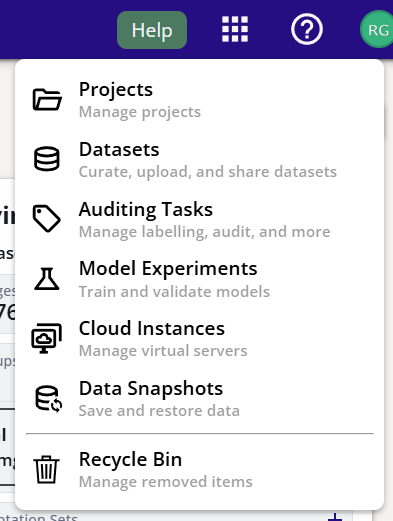Image resolution: width=393 pixels, height=521 pixels.
Task: Select Datasets from the menu
Action: pyautogui.click(x=199, y=159)
